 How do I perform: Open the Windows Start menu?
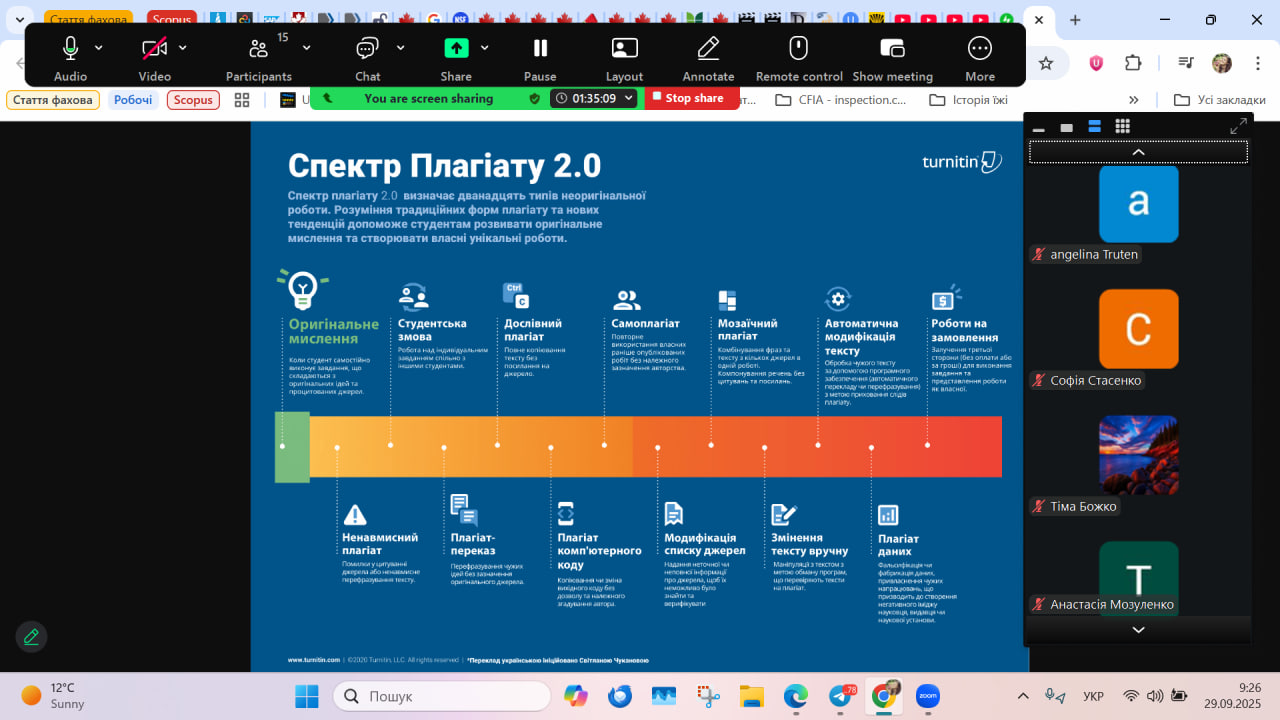tap(306, 696)
